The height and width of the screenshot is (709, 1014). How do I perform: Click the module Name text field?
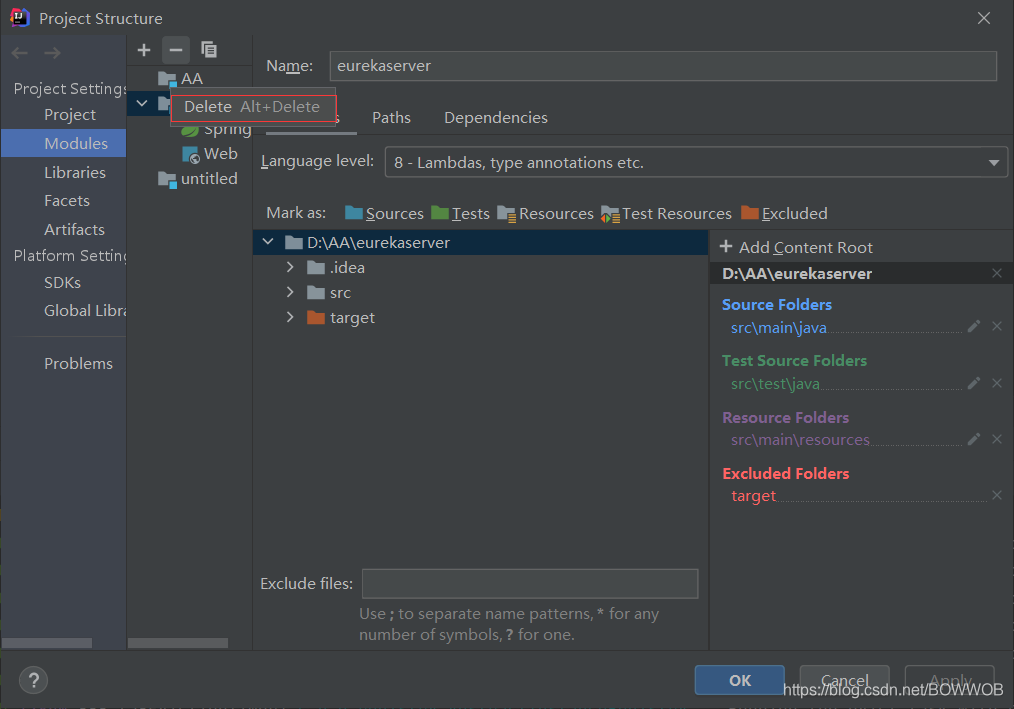point(663,66)
